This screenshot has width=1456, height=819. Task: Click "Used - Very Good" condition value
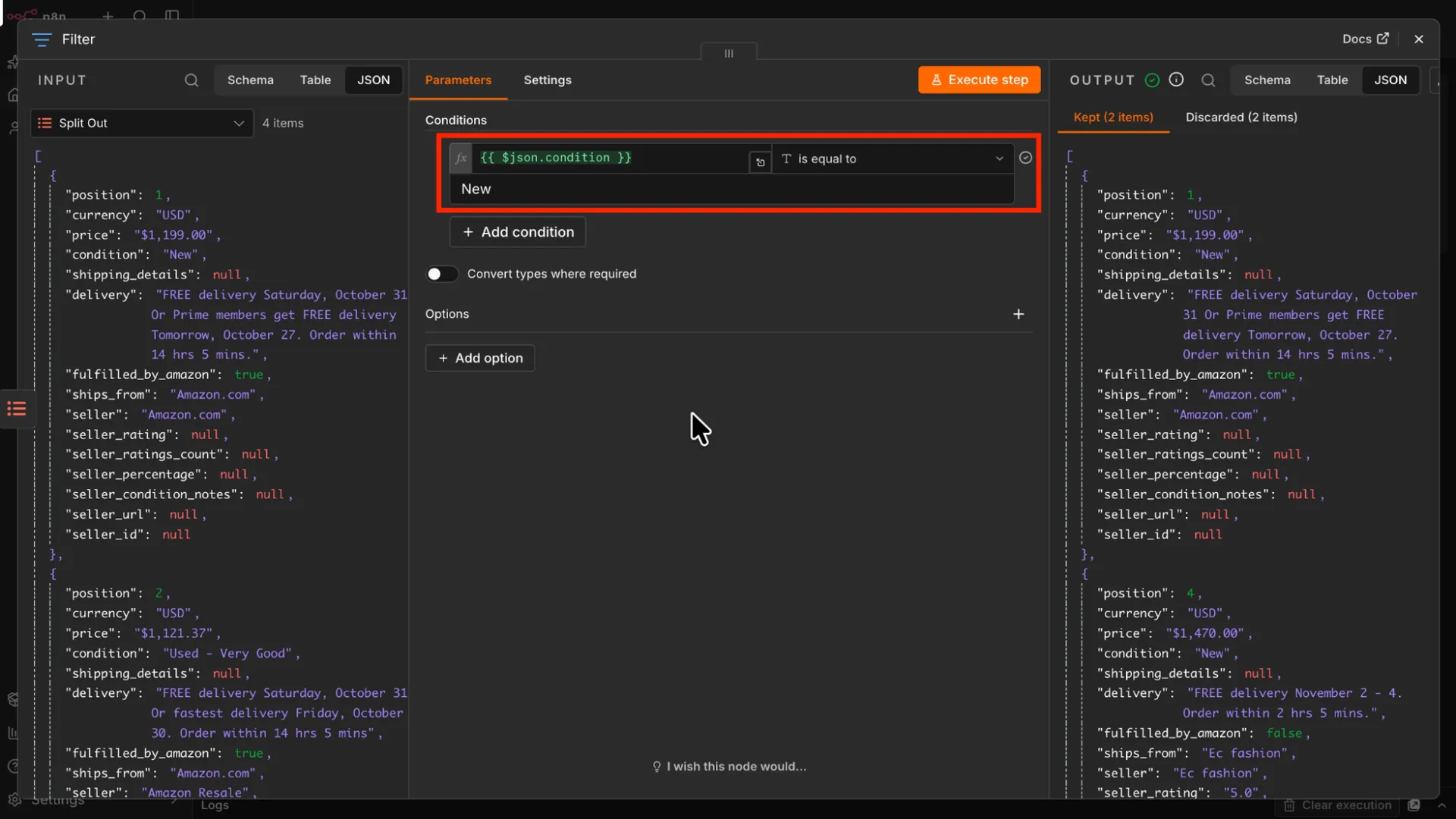coord(227,653)
